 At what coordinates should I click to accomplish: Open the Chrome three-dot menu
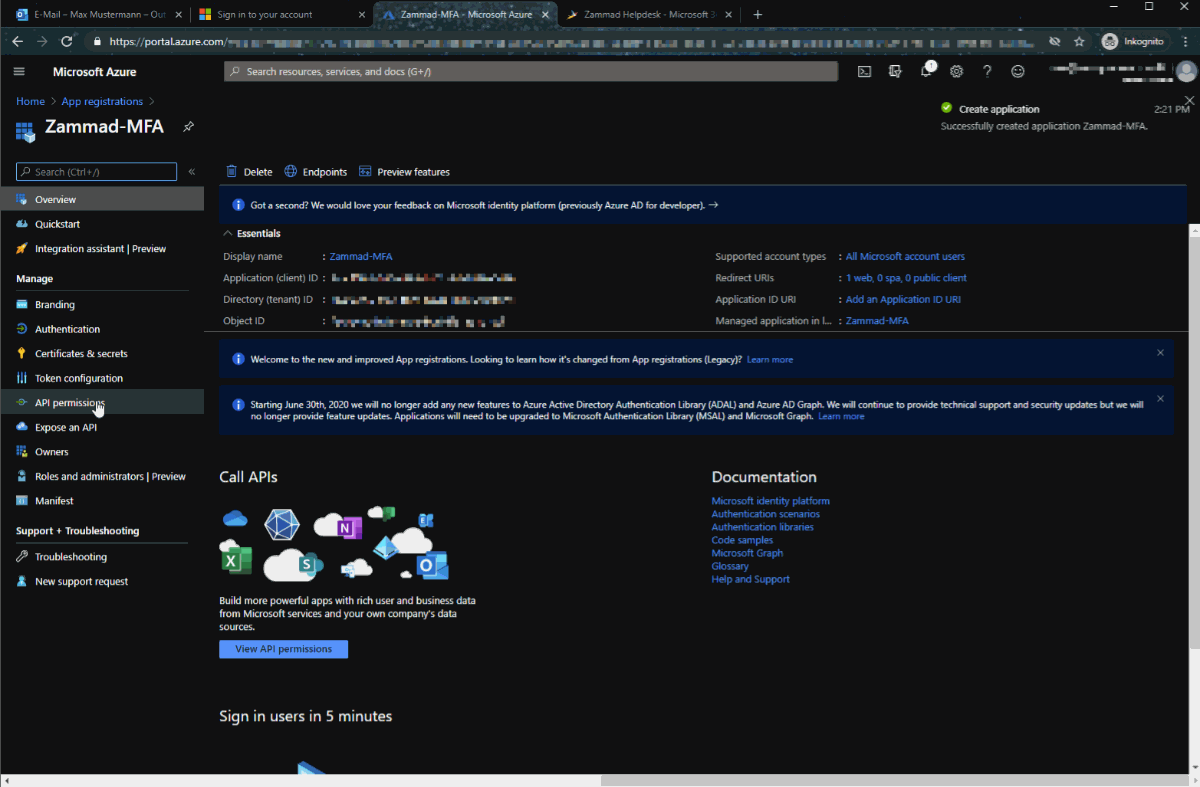pos(1184,41)
